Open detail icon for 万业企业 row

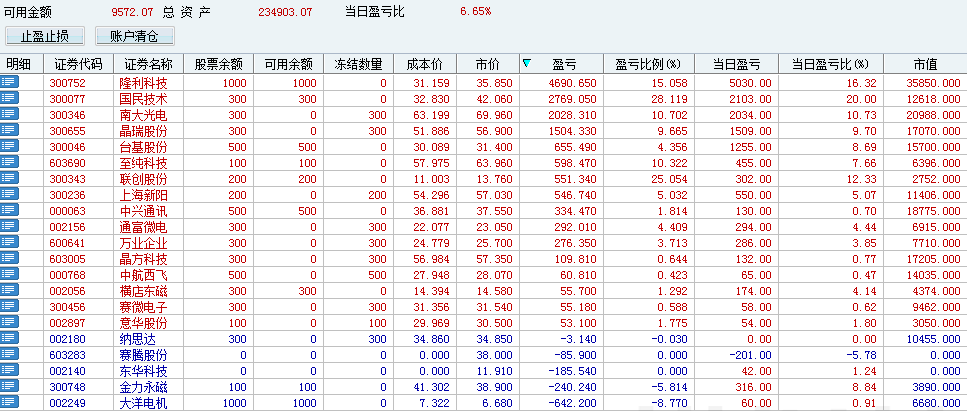point(10,242)
